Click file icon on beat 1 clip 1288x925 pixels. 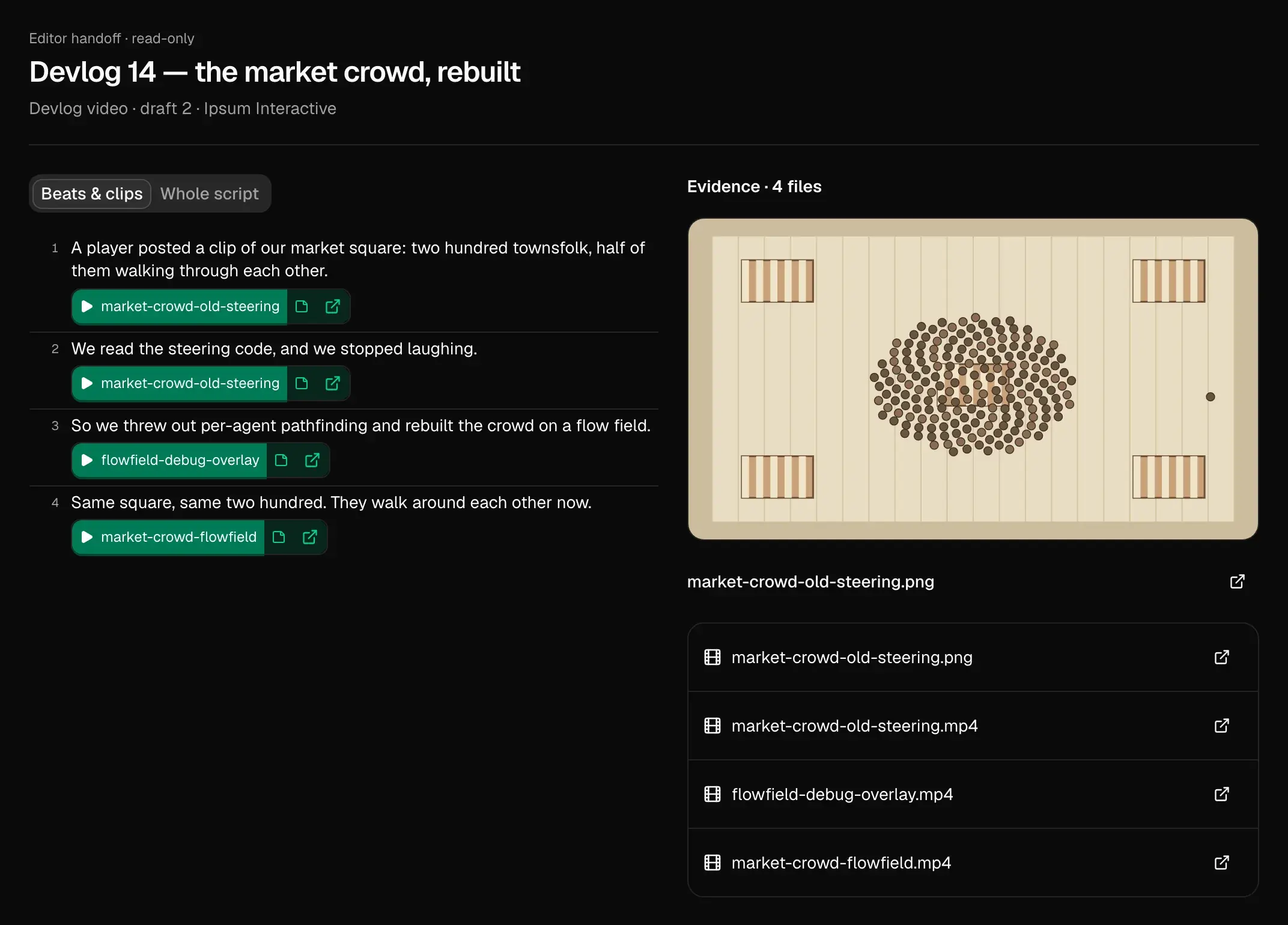pyautogui.click(x=302, y=306)
